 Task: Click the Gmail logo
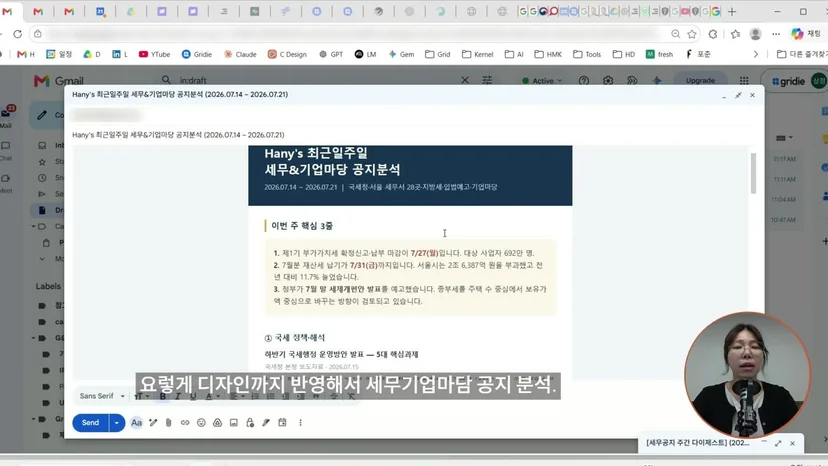tap(59, 81)
